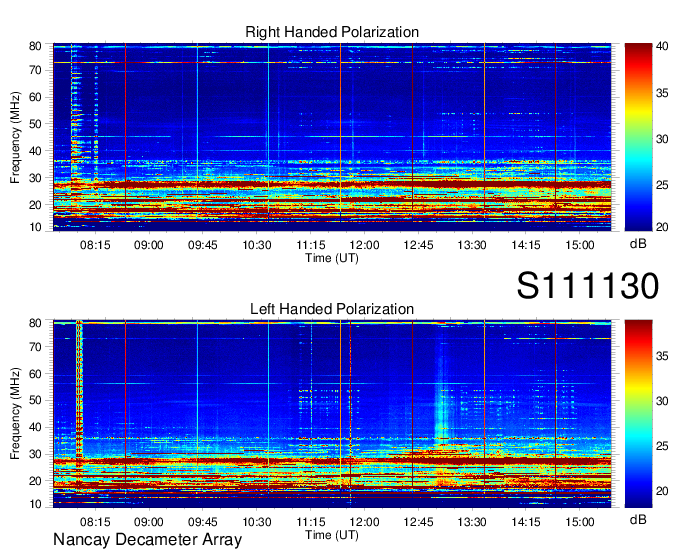Click the 11:15 tick label under top plot
680x552 pixels.
point(311,245)
